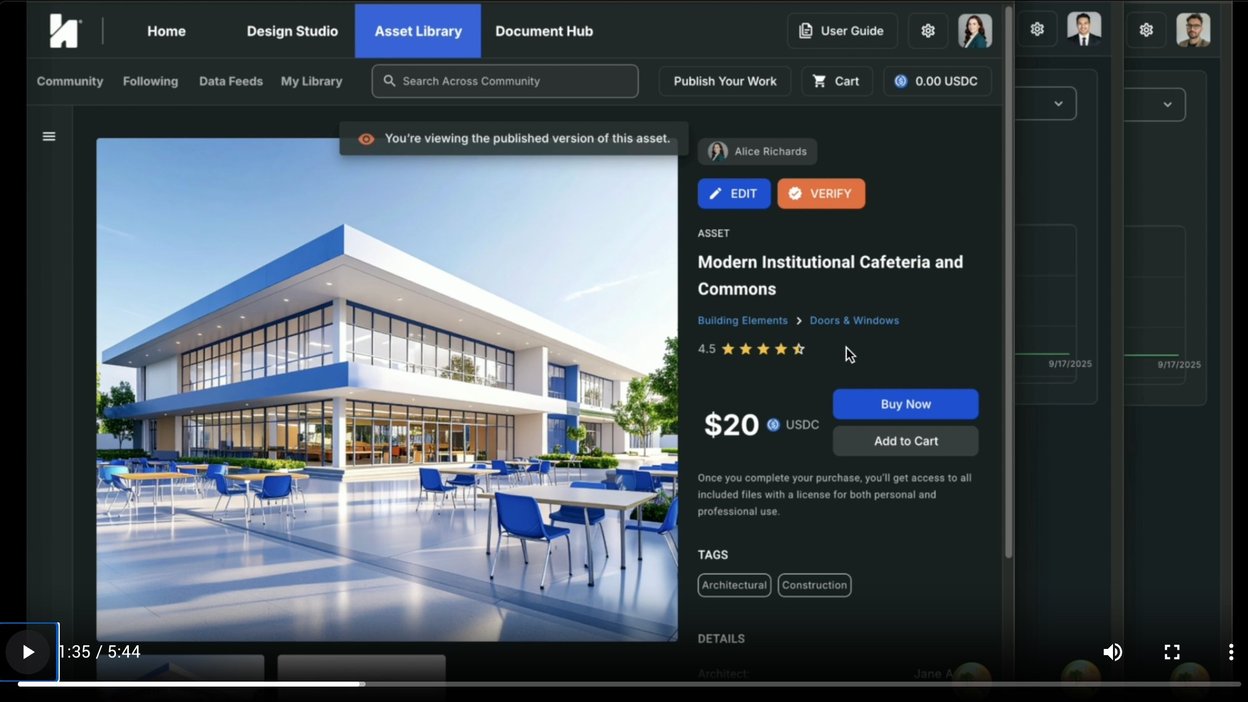This screenshot has height=702, width=1248.
Task: Enter fullscreen video mode
Action: point(1172,652)
